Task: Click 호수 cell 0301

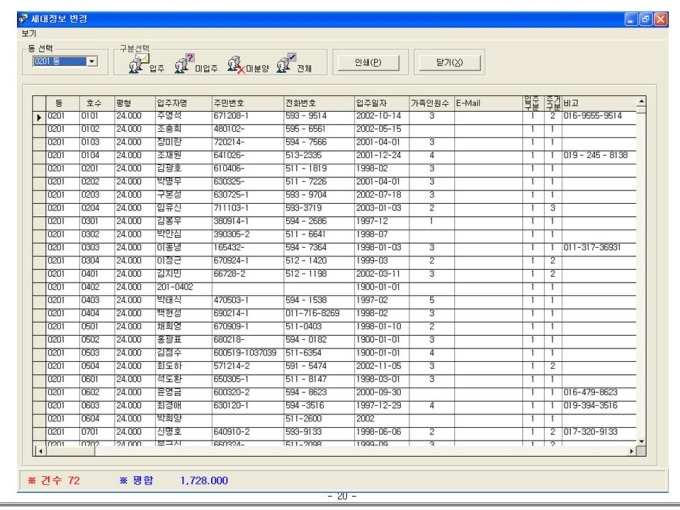Action: coord(97,221)
